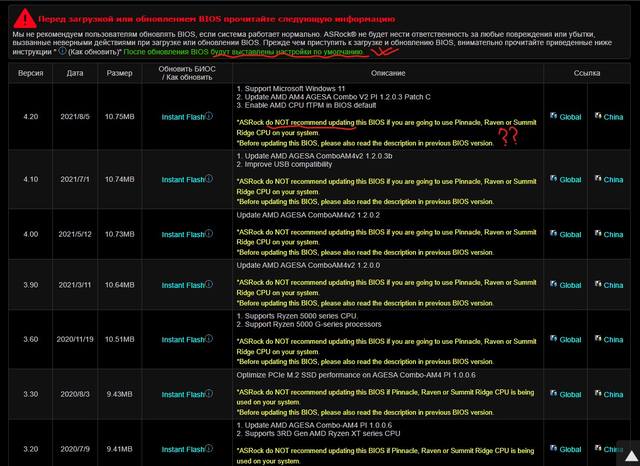The width and height of the screenshot is (640, 466).
Task: Open Instant Flash link for BIOS 3.90
Action: (x=183, y=285)
